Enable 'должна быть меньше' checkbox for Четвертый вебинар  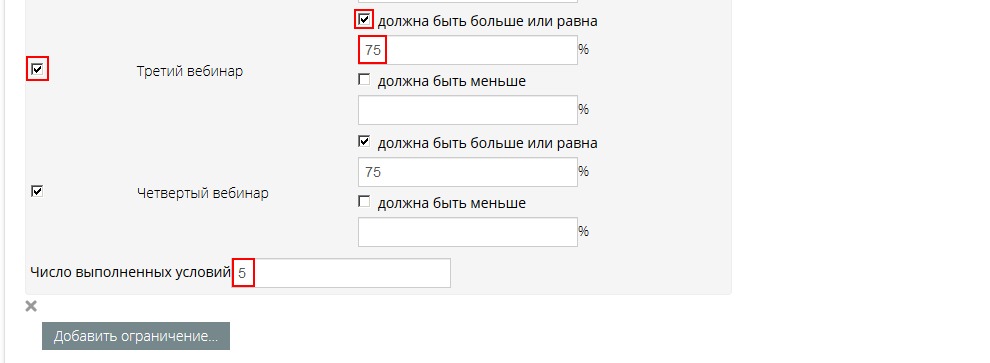coord(364,202)
